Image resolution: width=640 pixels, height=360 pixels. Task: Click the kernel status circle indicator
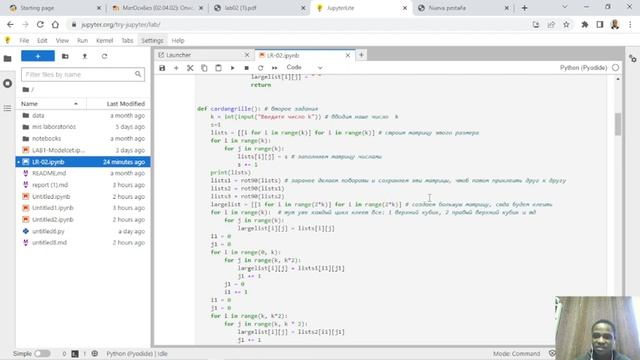[x=616, y=67]
